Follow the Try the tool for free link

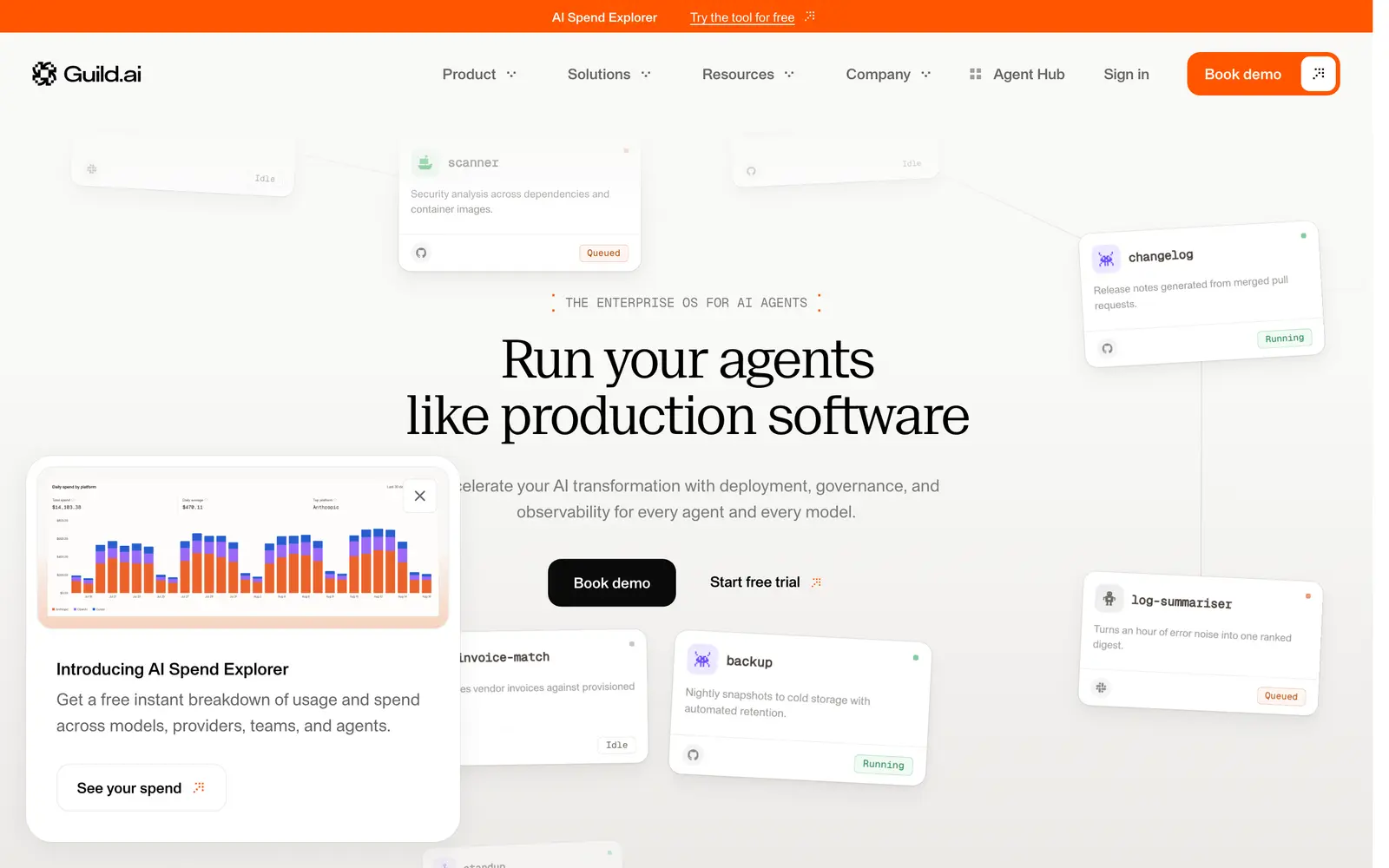742,17
